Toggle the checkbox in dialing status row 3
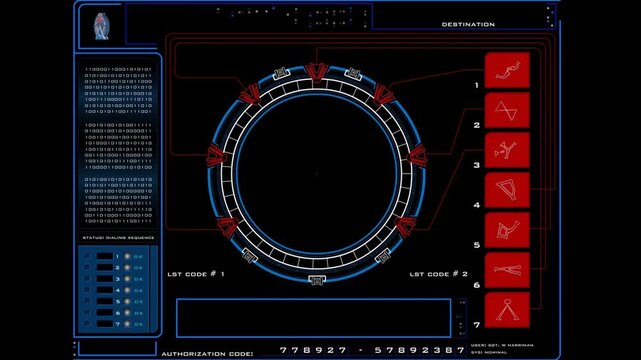Screen dimensions: 641x360 [87, 279]
